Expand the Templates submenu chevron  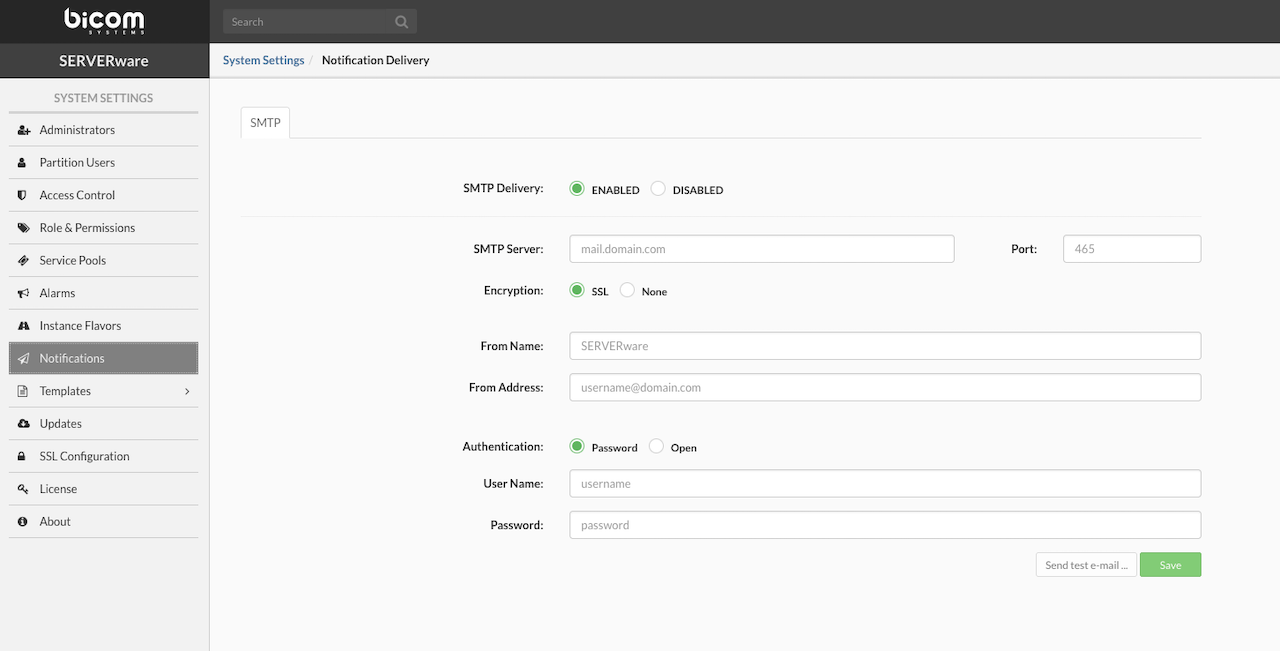point(187,391)
